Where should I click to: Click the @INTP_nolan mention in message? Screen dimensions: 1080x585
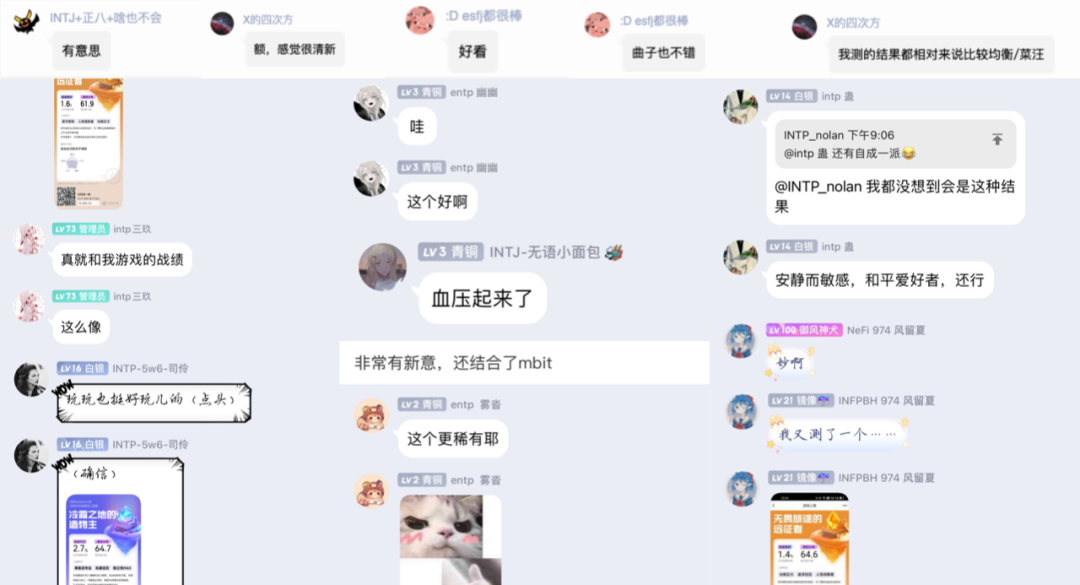[x=818, y=187]
